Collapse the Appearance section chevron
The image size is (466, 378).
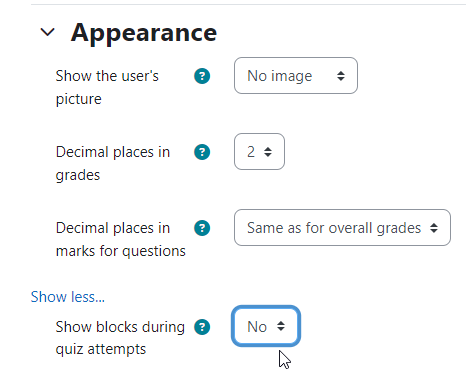pos(47,32)
